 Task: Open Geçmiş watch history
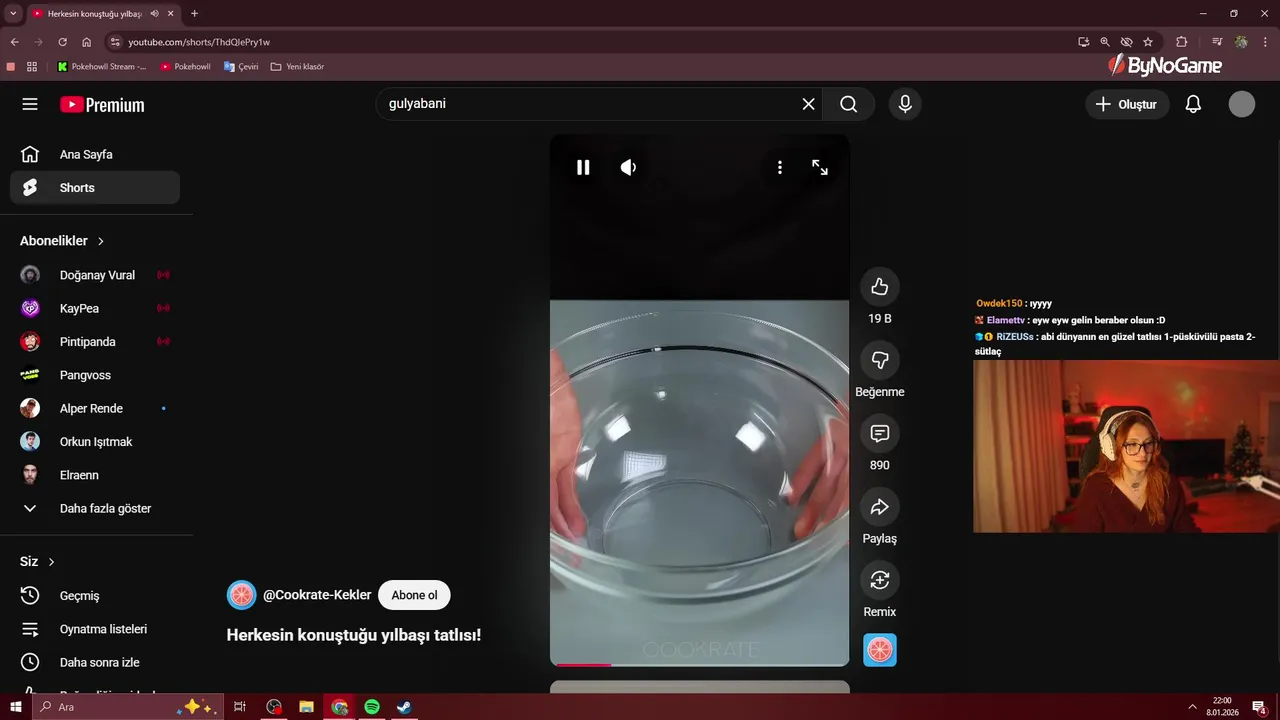(95, 595)
